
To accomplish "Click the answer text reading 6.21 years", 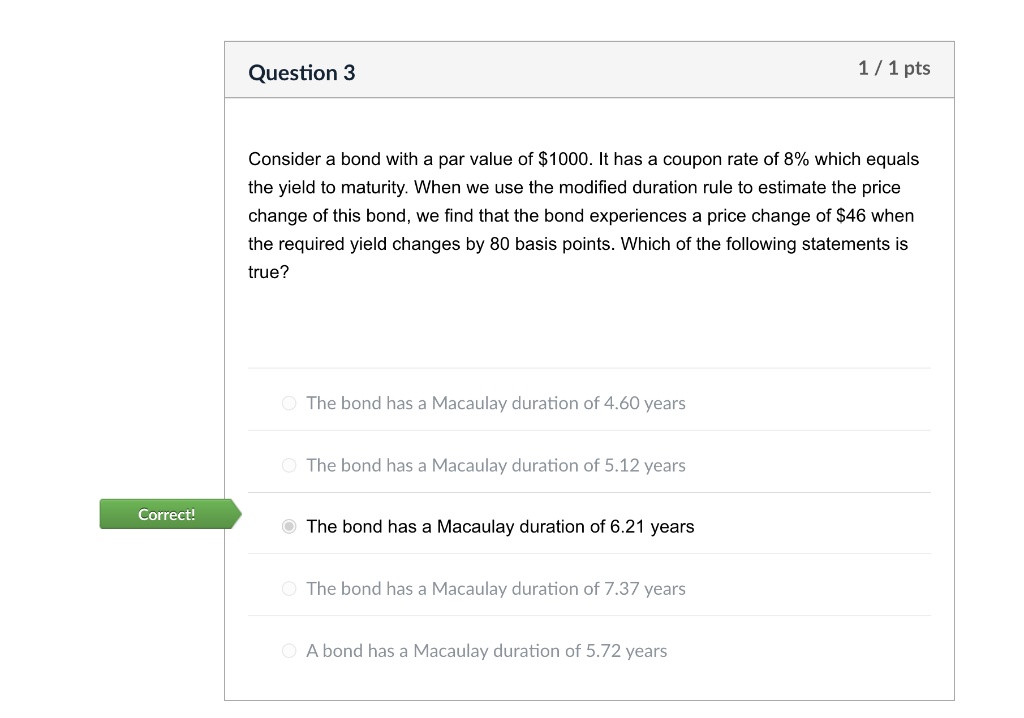I will (x=500, y=526).
